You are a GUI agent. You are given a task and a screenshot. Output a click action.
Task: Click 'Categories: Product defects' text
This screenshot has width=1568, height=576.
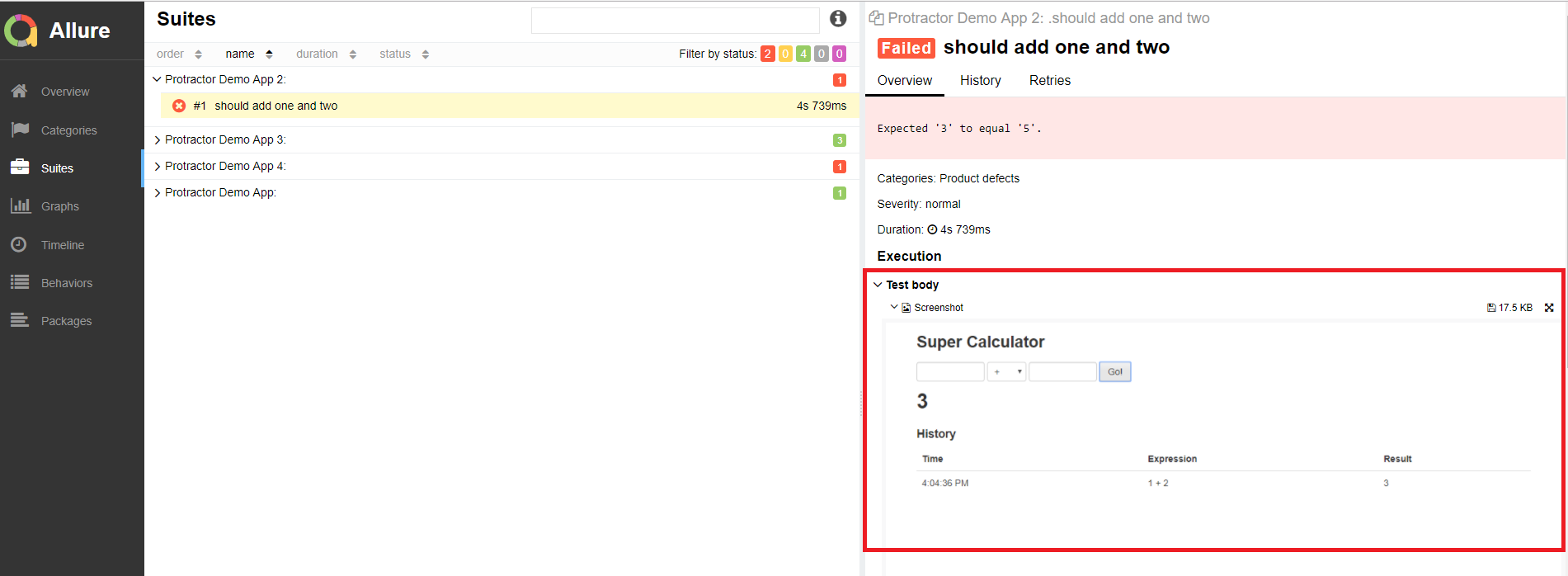coord(949,178)
